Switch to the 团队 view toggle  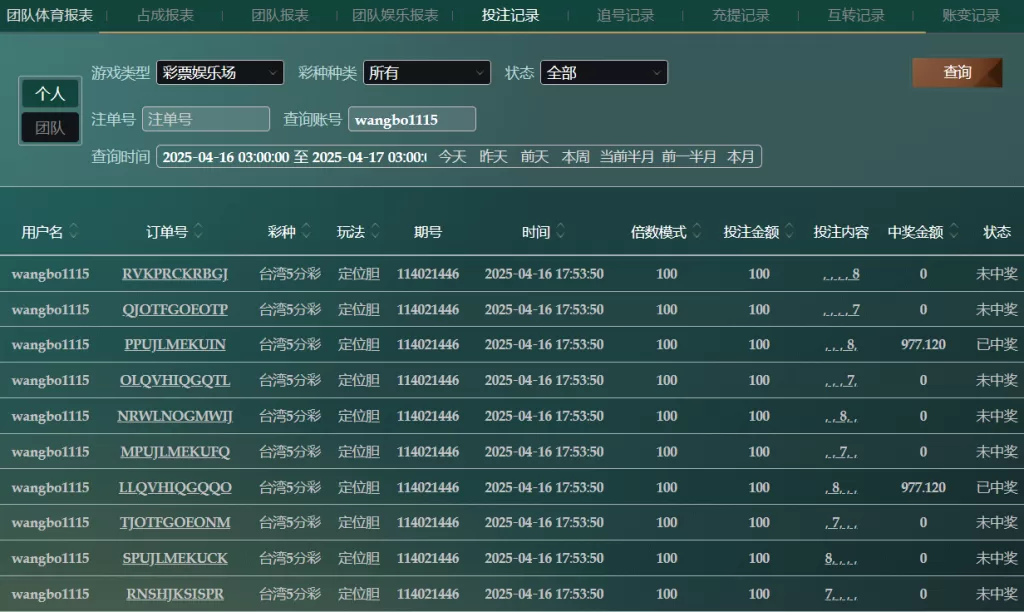tap(50, 128)
